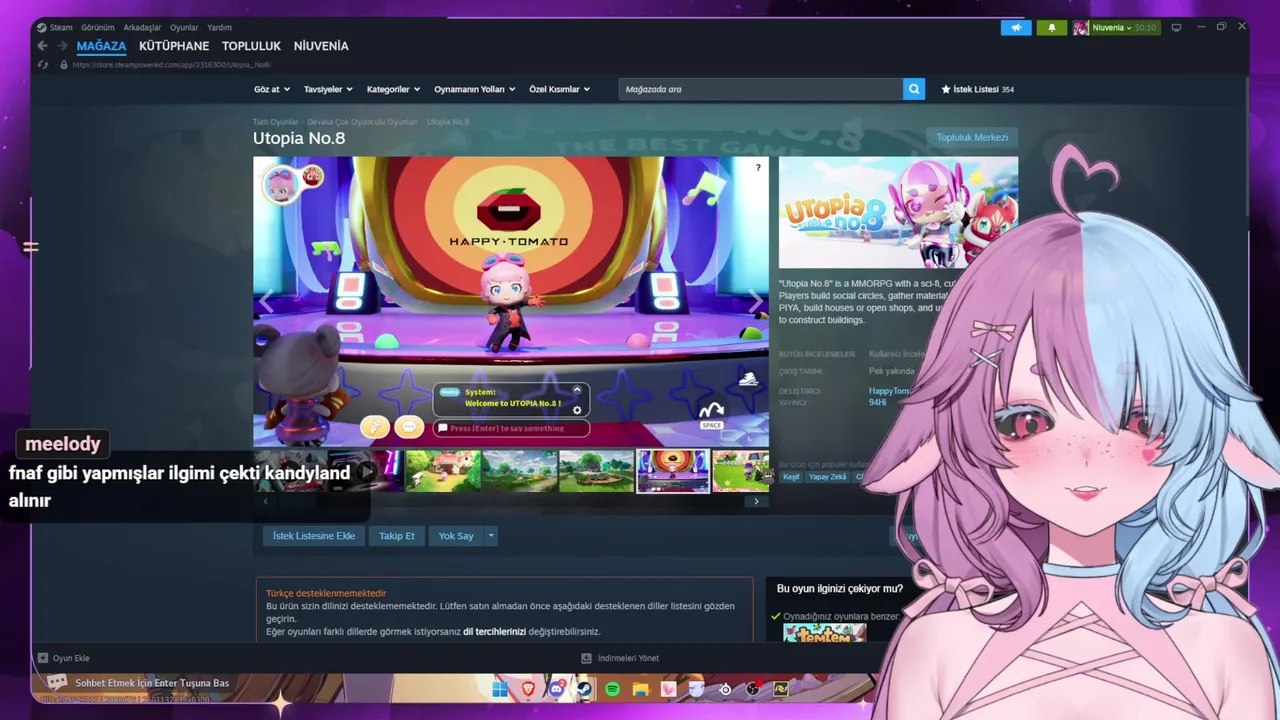Open the Brave browser in the taskbar
Screen dimensions: 1280x720
point(528,689)
